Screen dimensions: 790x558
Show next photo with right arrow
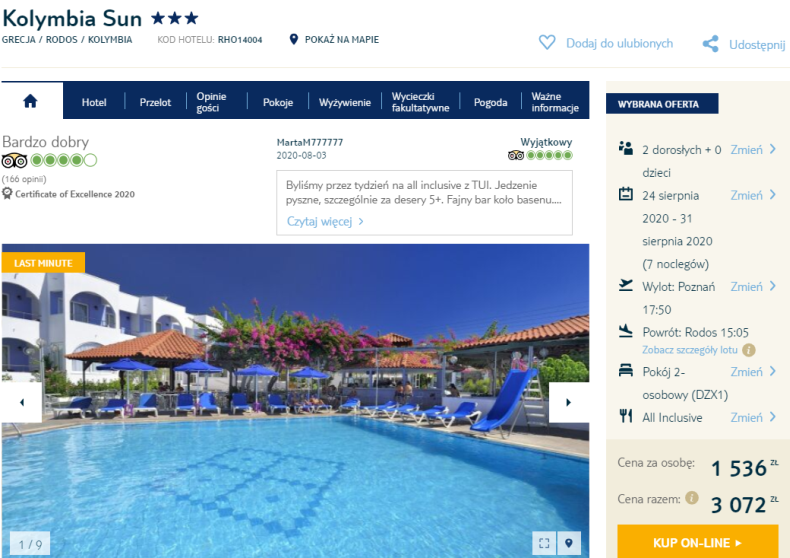click(569, 402)
